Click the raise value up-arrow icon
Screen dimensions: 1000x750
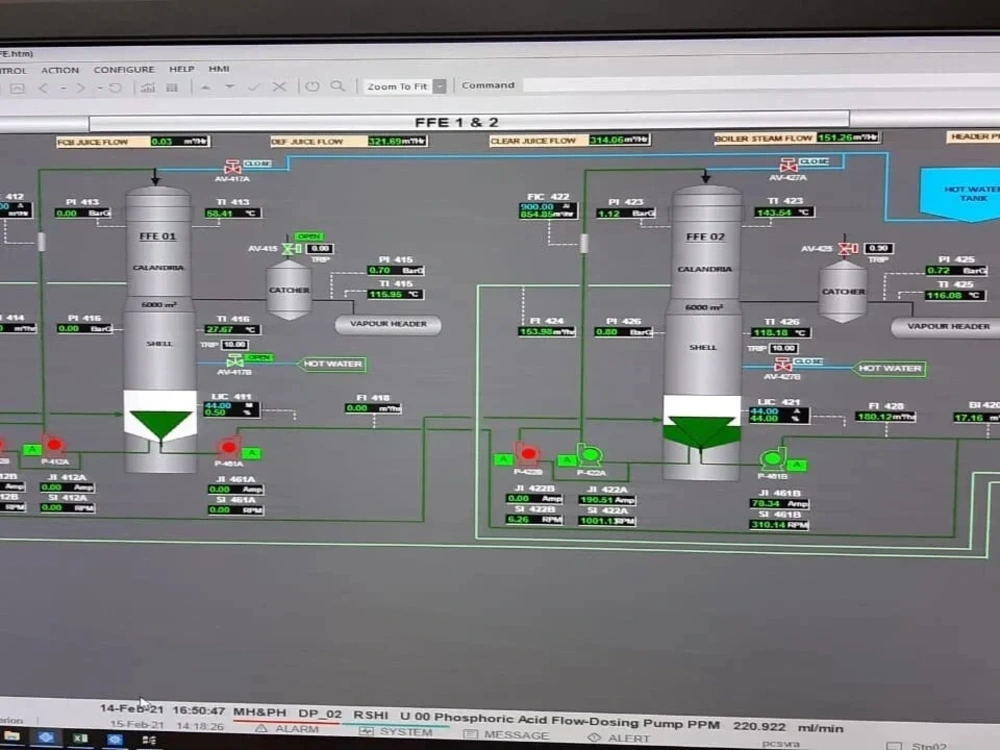tap(205, 87)
